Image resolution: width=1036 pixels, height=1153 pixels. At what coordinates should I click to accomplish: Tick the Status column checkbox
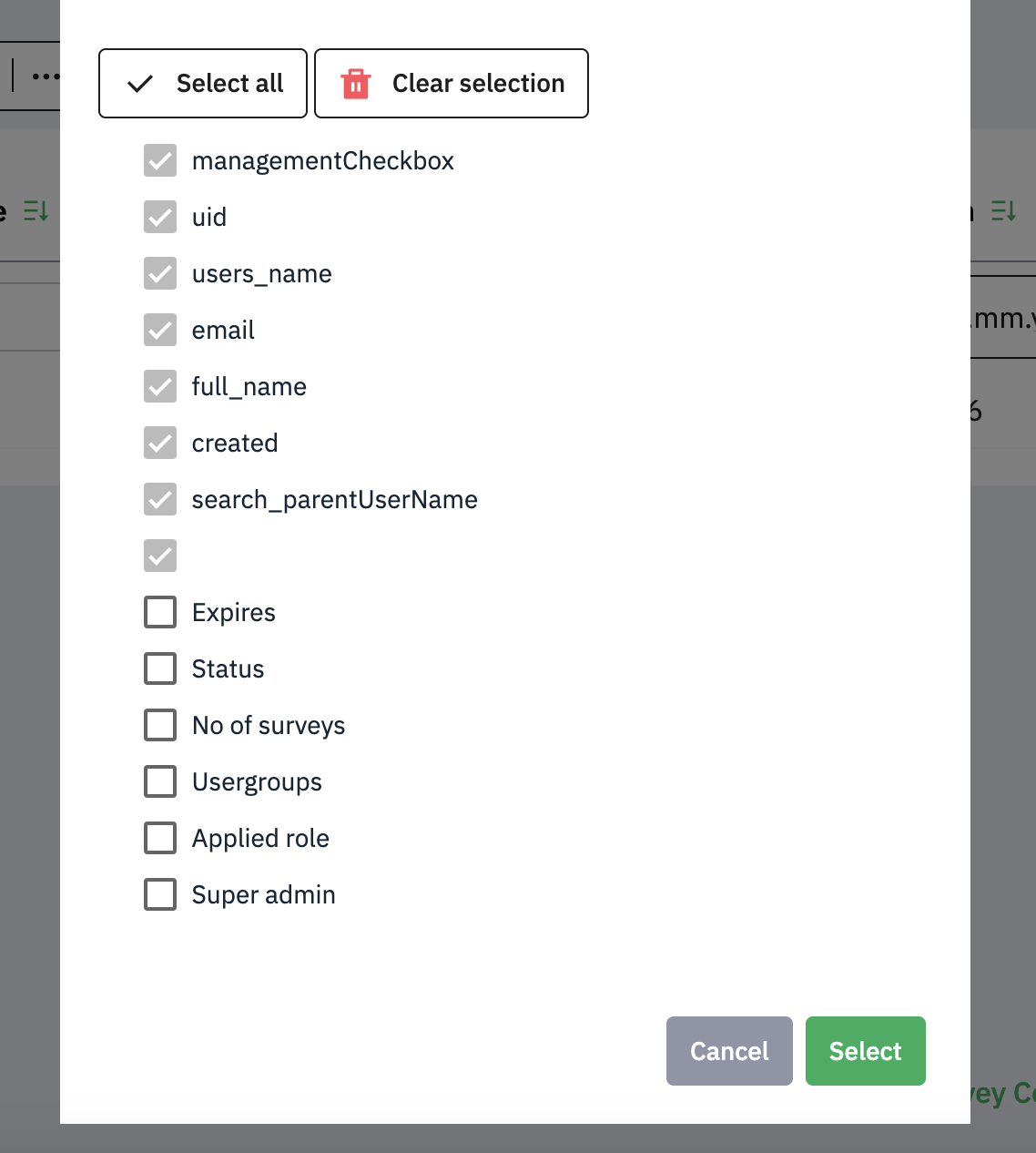click(x=160, y=668)
